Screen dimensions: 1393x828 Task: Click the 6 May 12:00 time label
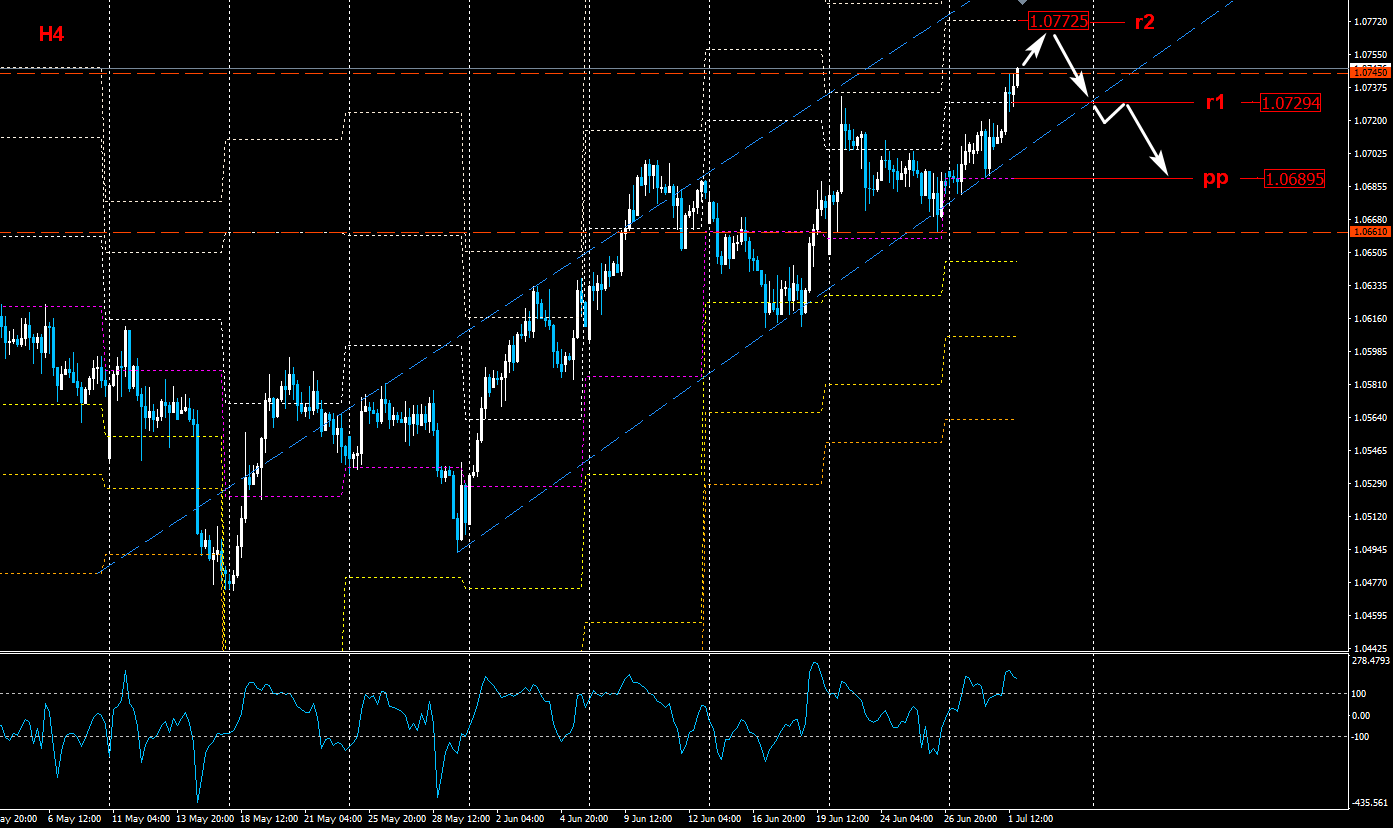(74, 818)
